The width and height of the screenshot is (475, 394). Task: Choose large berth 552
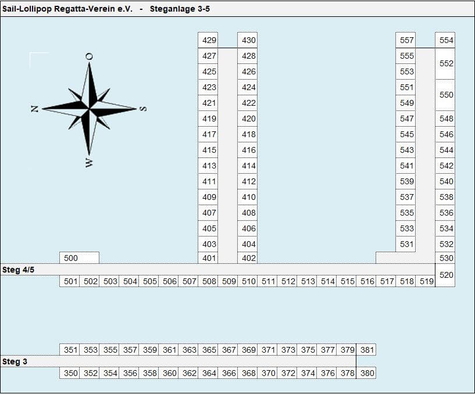point(445,64)
